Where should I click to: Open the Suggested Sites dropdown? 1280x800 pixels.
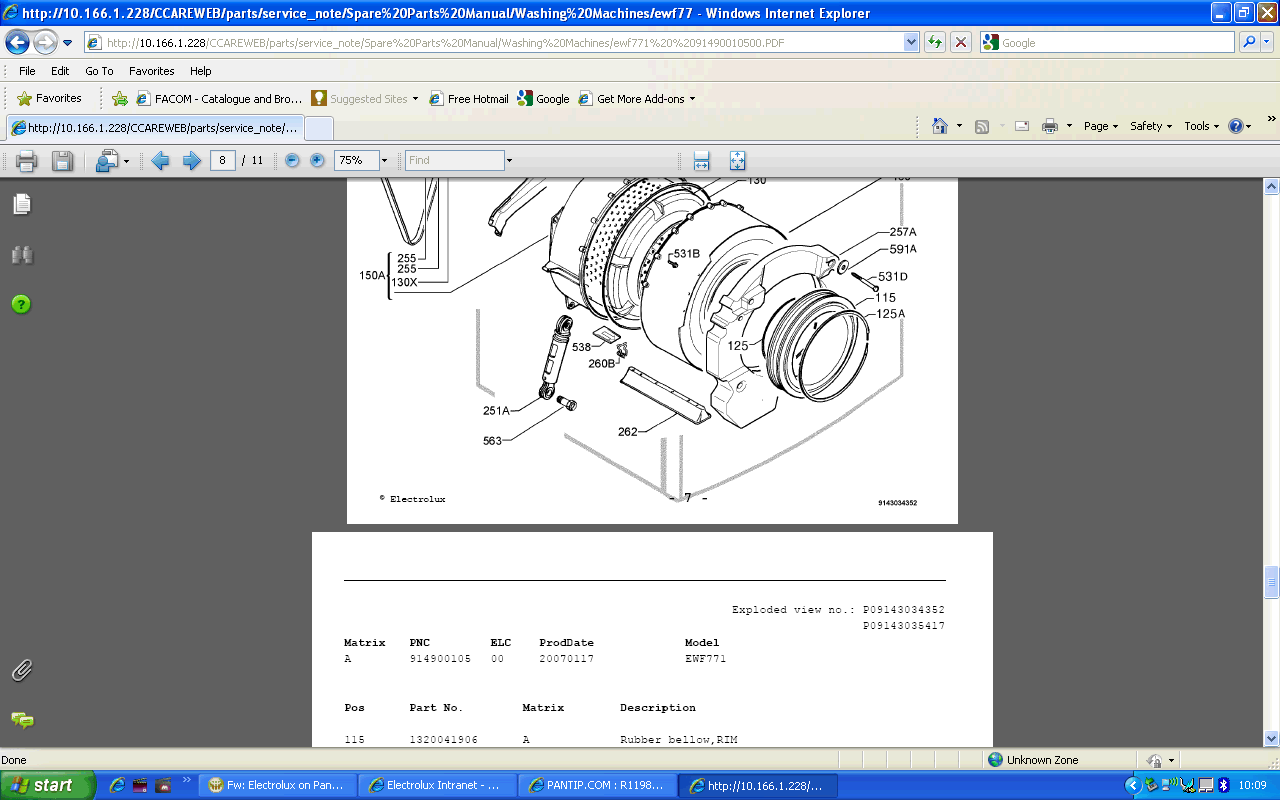pyautogui.click(x=365, y=99)
